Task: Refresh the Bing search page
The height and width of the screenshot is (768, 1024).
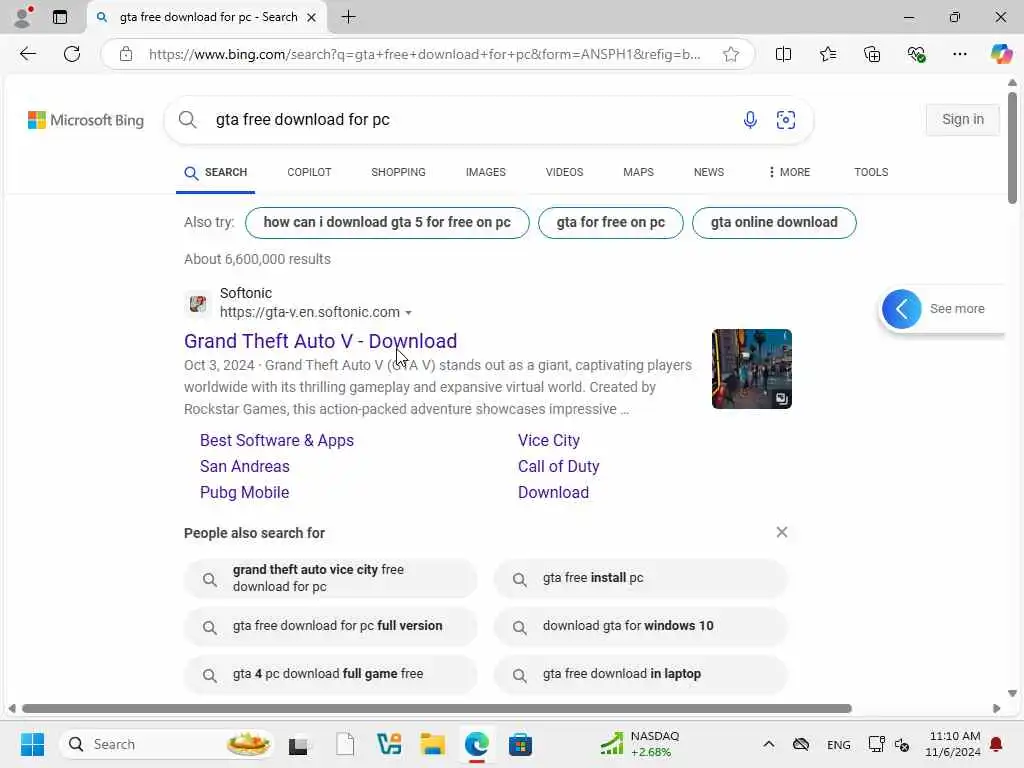Action: tap(72, 54)
